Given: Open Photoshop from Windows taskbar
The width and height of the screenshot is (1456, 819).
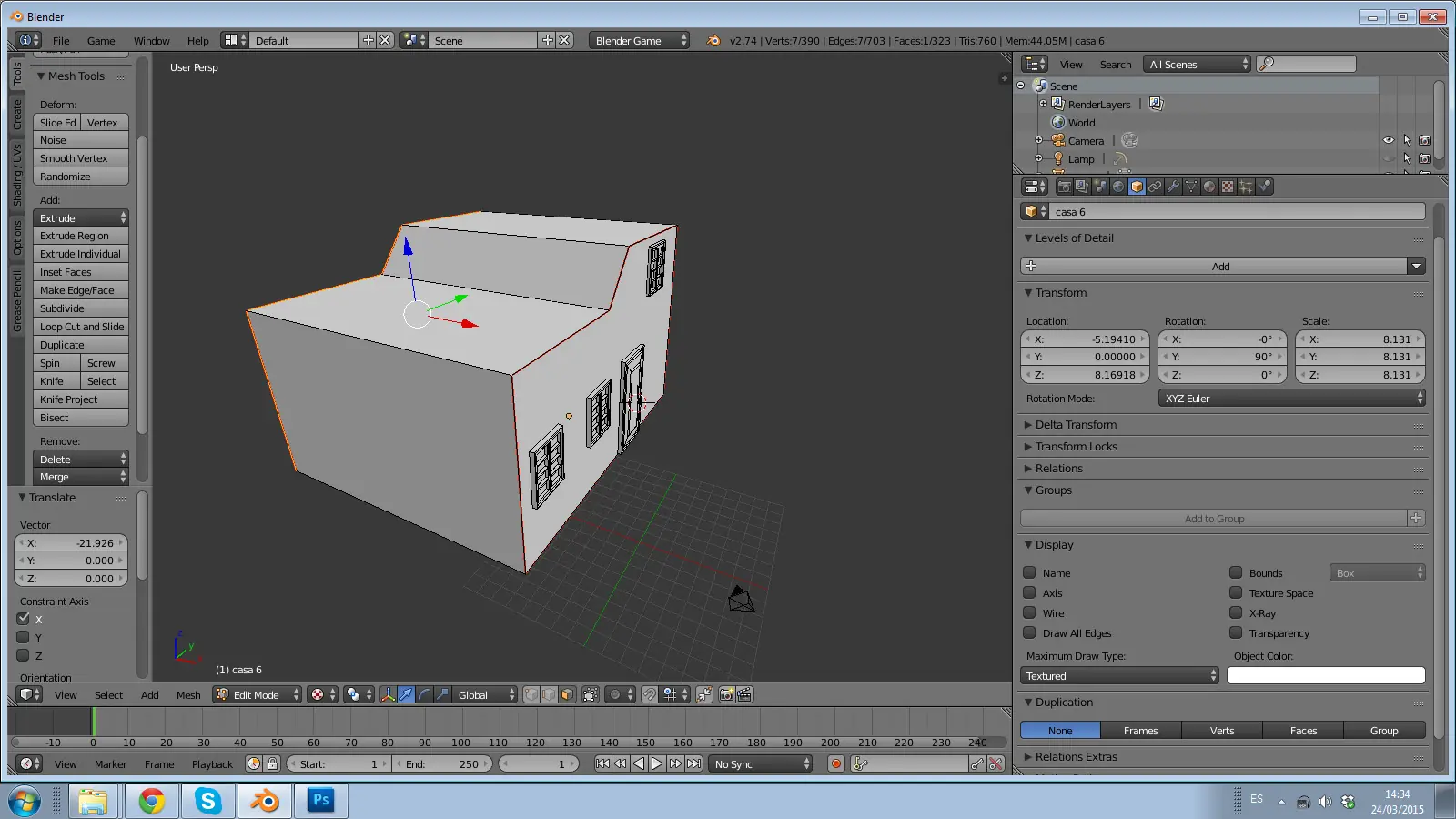Looking at the screenshot, I should (321, 801).
